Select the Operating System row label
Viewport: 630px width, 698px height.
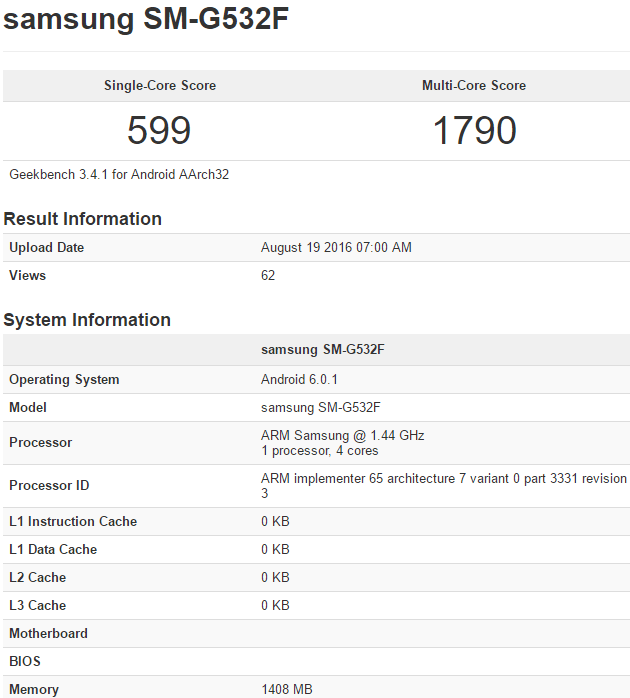click(64, 380)
